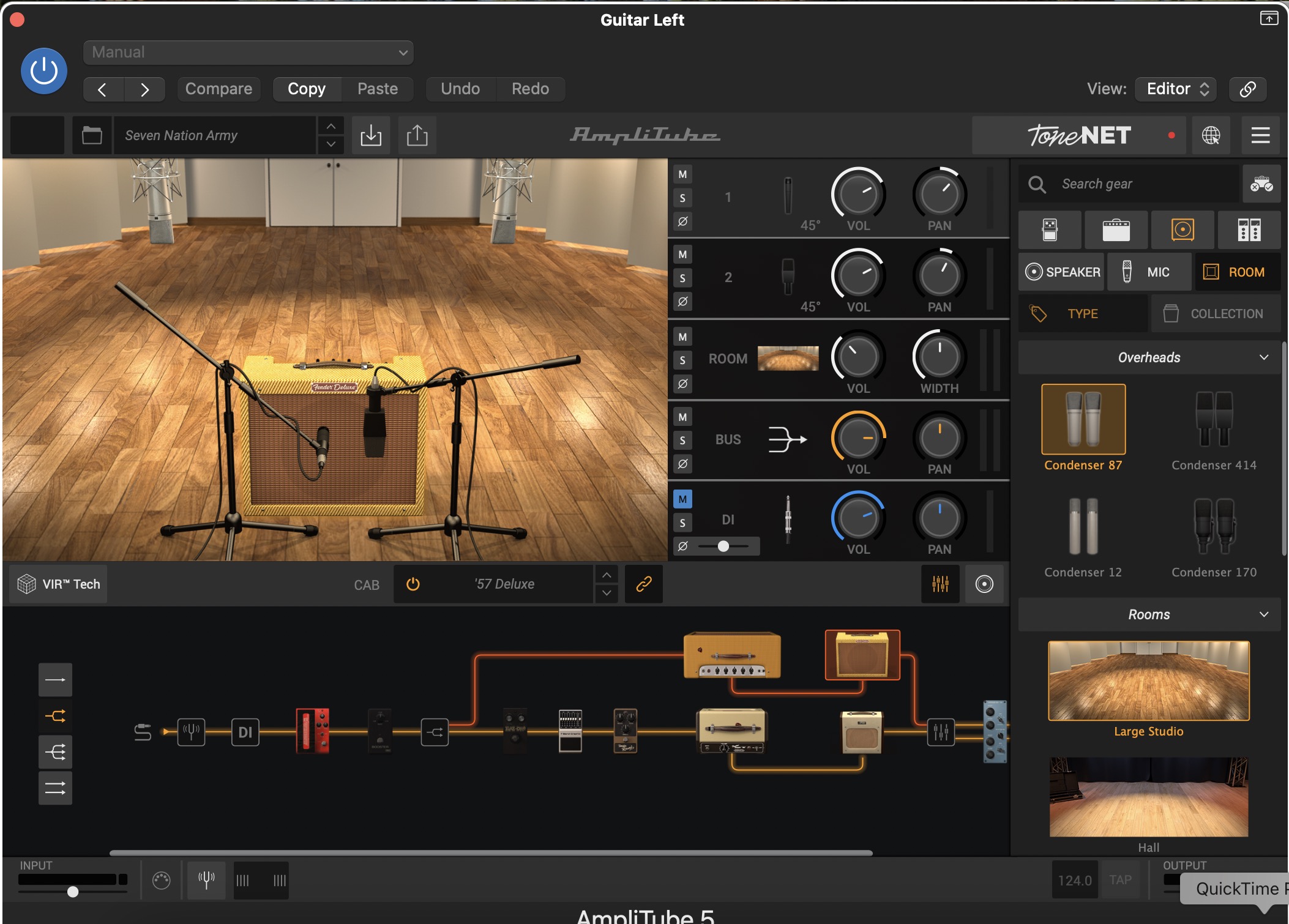This screenshot has height=924, width=1289.
Task: Click the BUS VOL knob
Action: pos(858,438)
